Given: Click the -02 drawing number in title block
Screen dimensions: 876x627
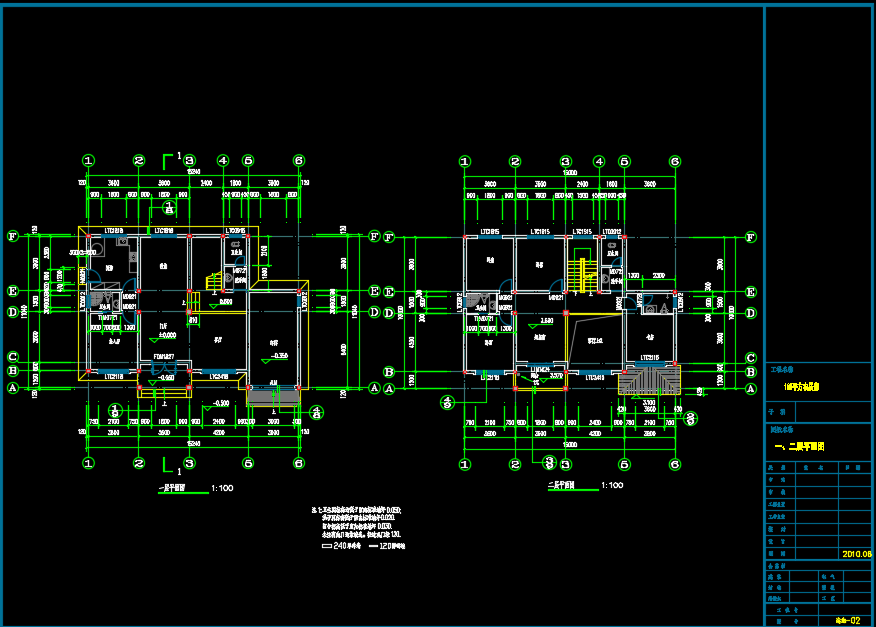Looking at the screenshot, I should pyautogui.click(x=848, y=620).
